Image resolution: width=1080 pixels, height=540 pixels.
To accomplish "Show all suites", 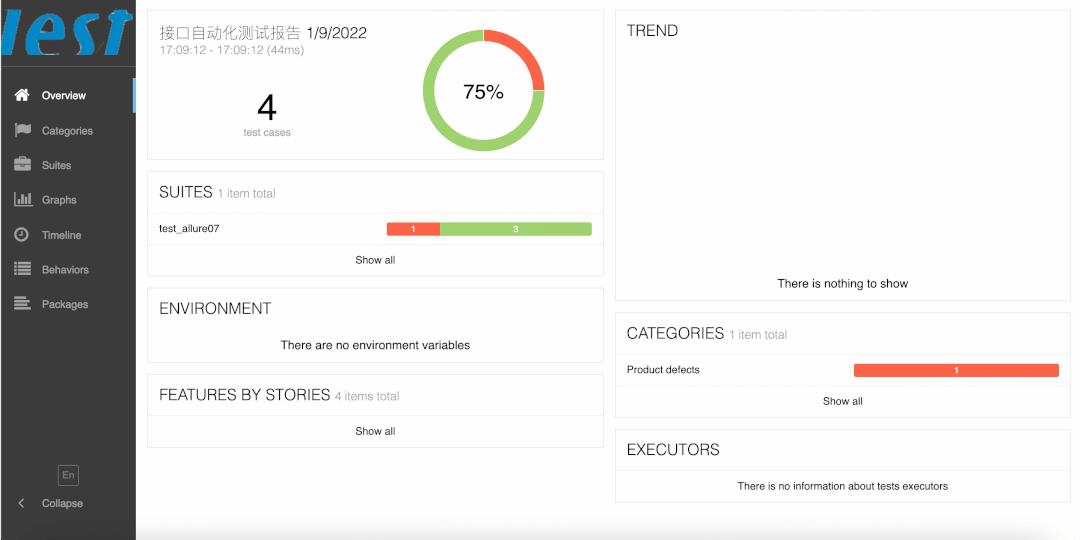I will pyautogui.click(x=375, y=260).
